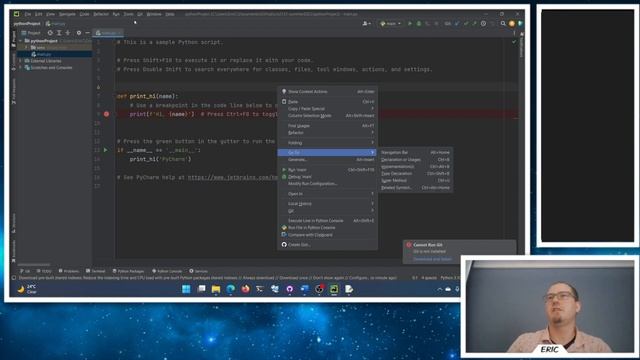Image resolution: width=640 pixels, height=360 pixels.
Task: Click the Download and Install link
Action: (x=432, y=259)
